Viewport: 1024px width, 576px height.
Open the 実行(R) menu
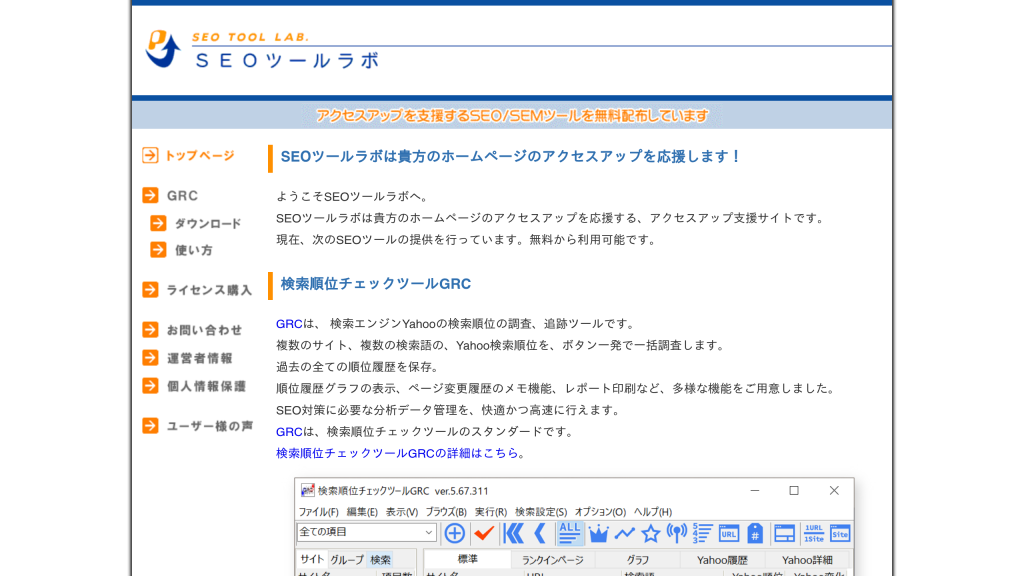coord(490,512)
